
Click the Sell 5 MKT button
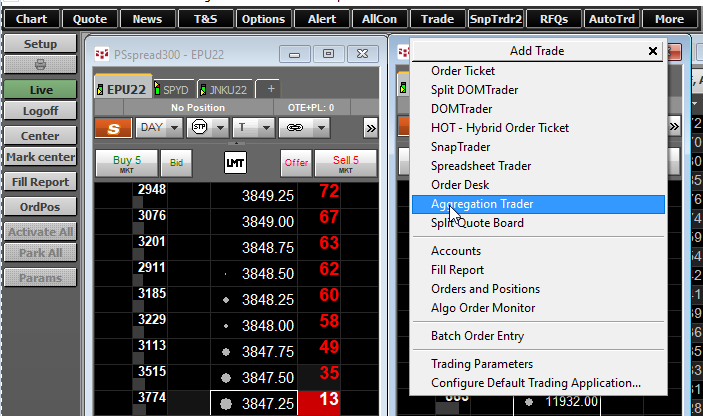point(344,164)
